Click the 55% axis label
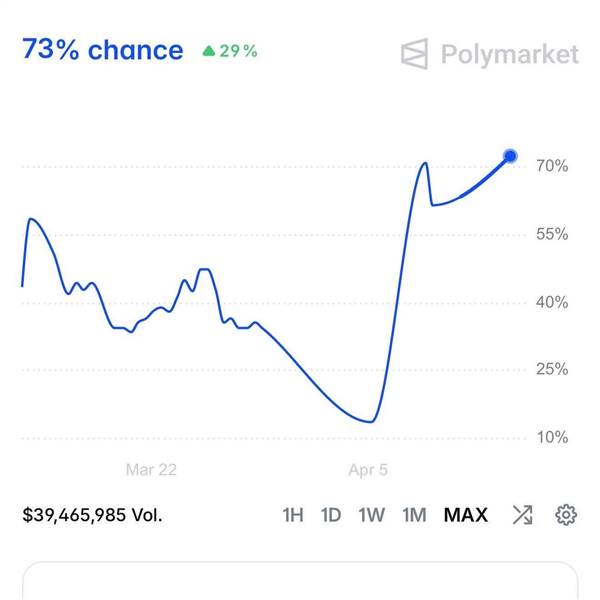 click(x=551, y=234)
